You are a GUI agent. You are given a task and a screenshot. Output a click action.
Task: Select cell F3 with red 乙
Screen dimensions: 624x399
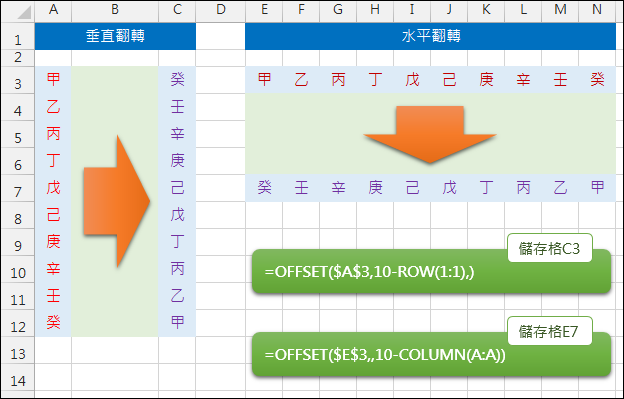click(x=301, y=80)
